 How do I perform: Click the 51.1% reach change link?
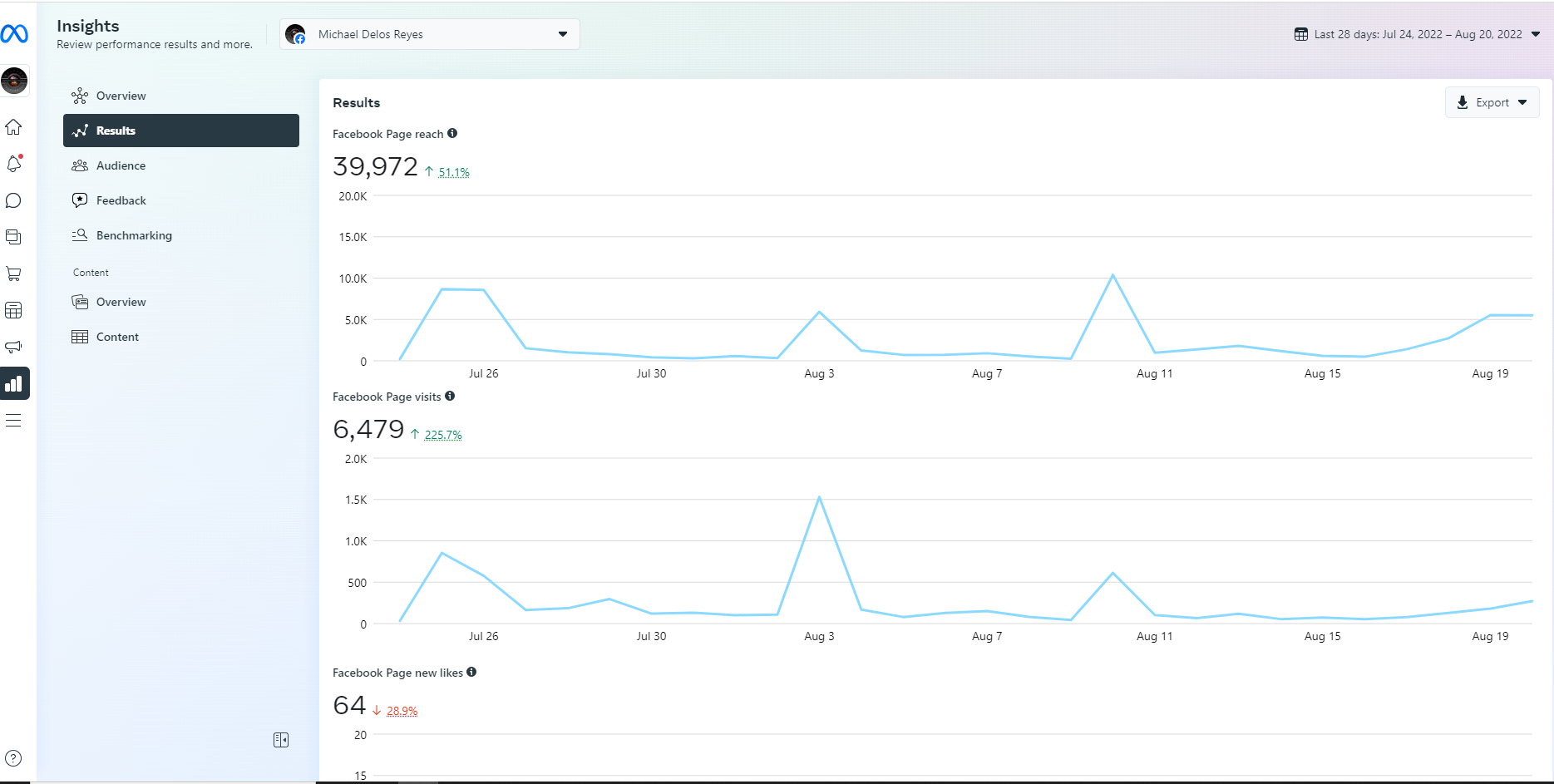tap(454, 172)
